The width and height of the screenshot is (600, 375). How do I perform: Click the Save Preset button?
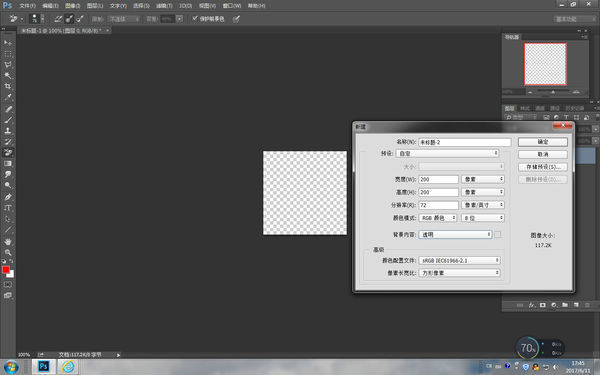click(x=543, y=167)
